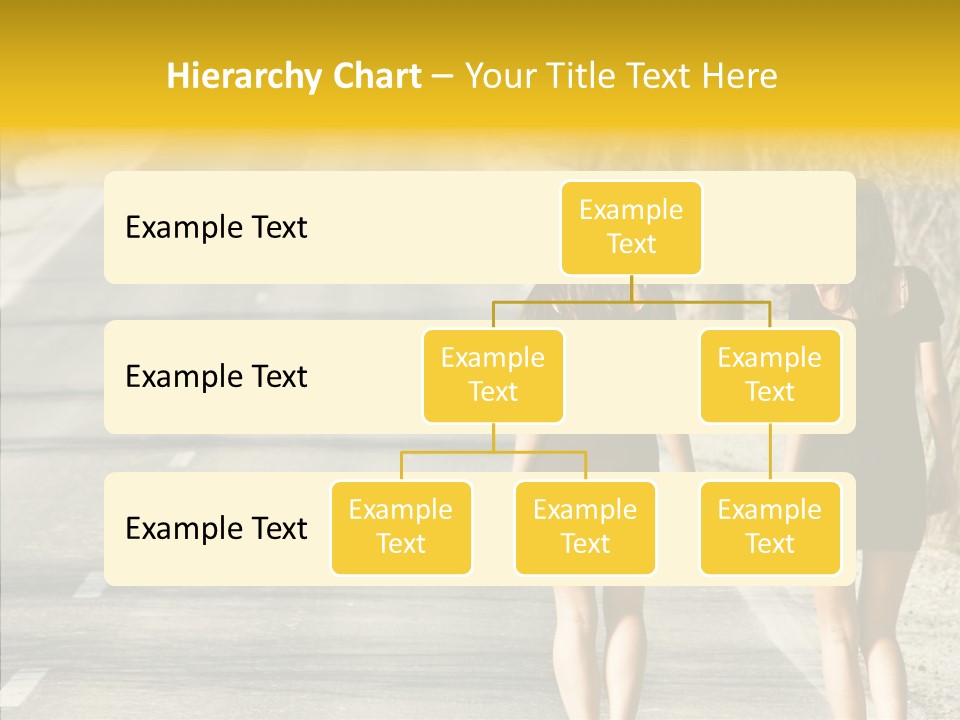Click the second row's "Example Text" label

(x=216, y=377)
